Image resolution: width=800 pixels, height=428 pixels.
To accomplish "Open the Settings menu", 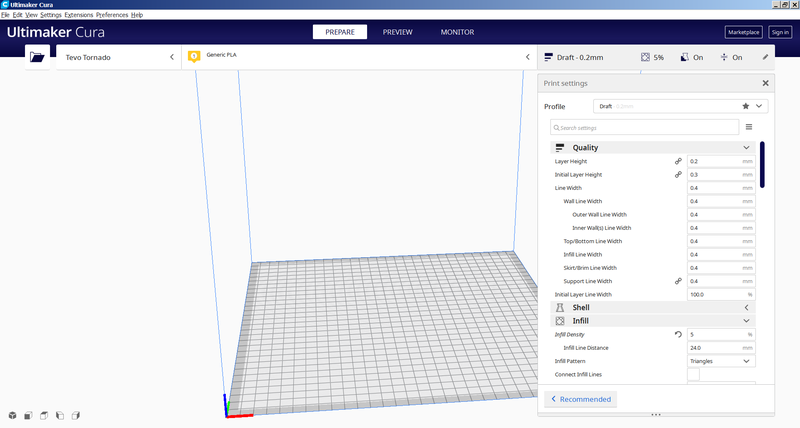I will [x=51, y=15].
